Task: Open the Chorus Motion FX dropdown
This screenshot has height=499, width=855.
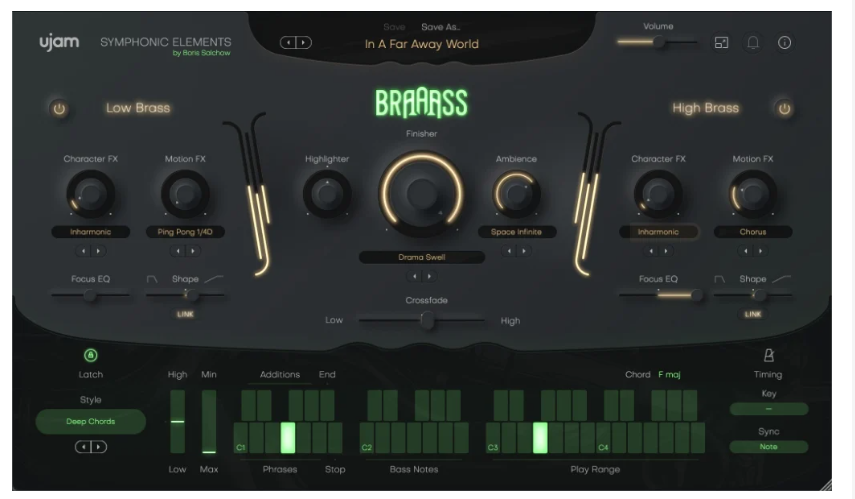Action: tap(753, 232)
